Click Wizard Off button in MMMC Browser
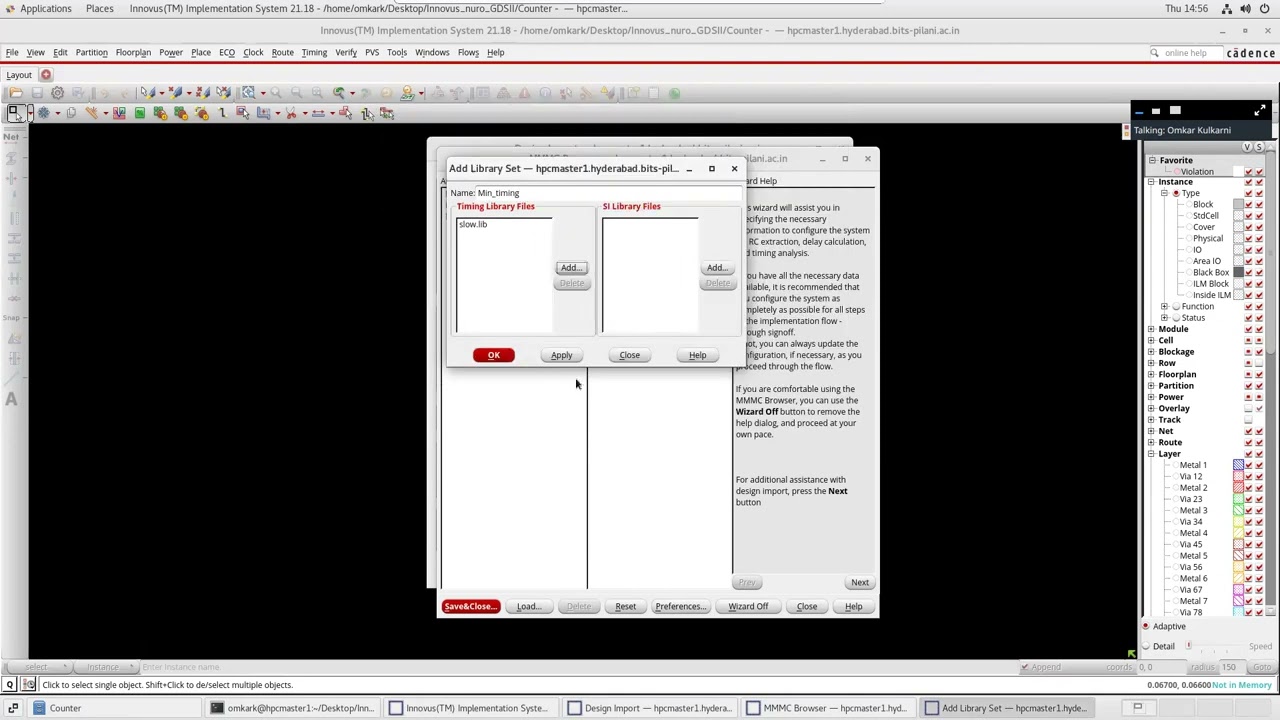The height and width of the screenshot is (720, 1280). 748,606
